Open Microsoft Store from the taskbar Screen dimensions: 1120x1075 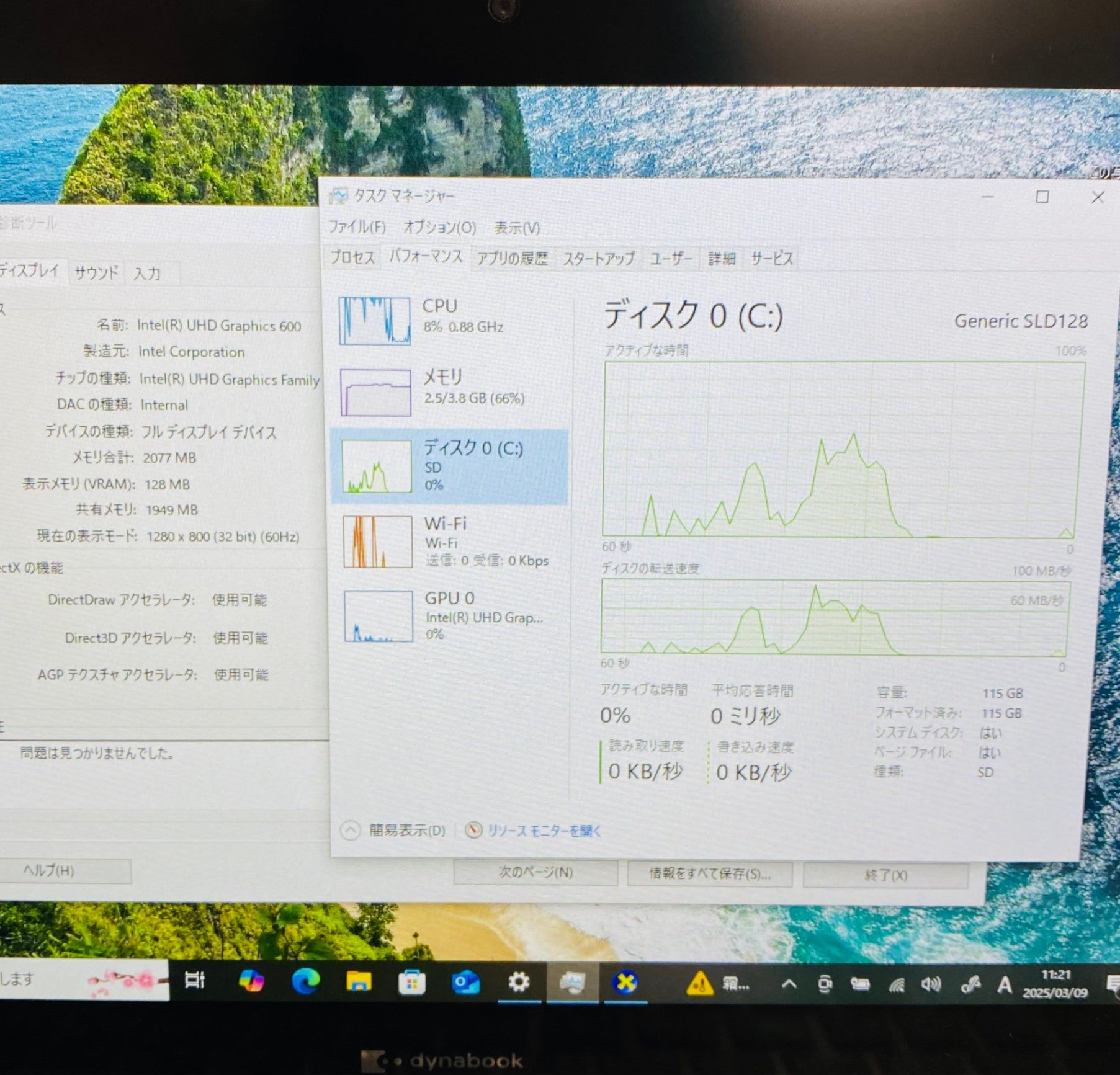tap(411, 983)
